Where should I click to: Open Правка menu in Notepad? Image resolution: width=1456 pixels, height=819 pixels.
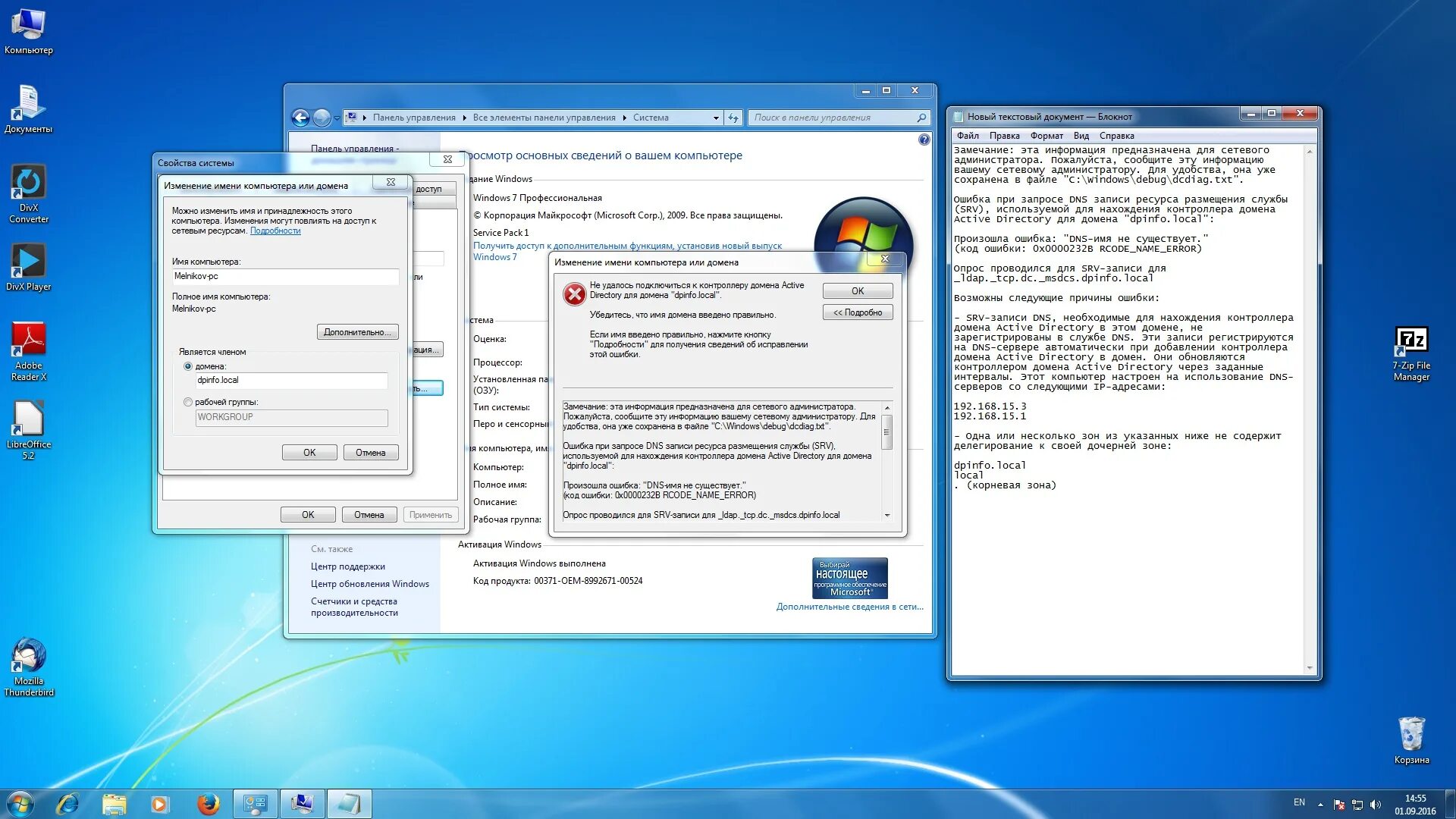(1004, 136)
